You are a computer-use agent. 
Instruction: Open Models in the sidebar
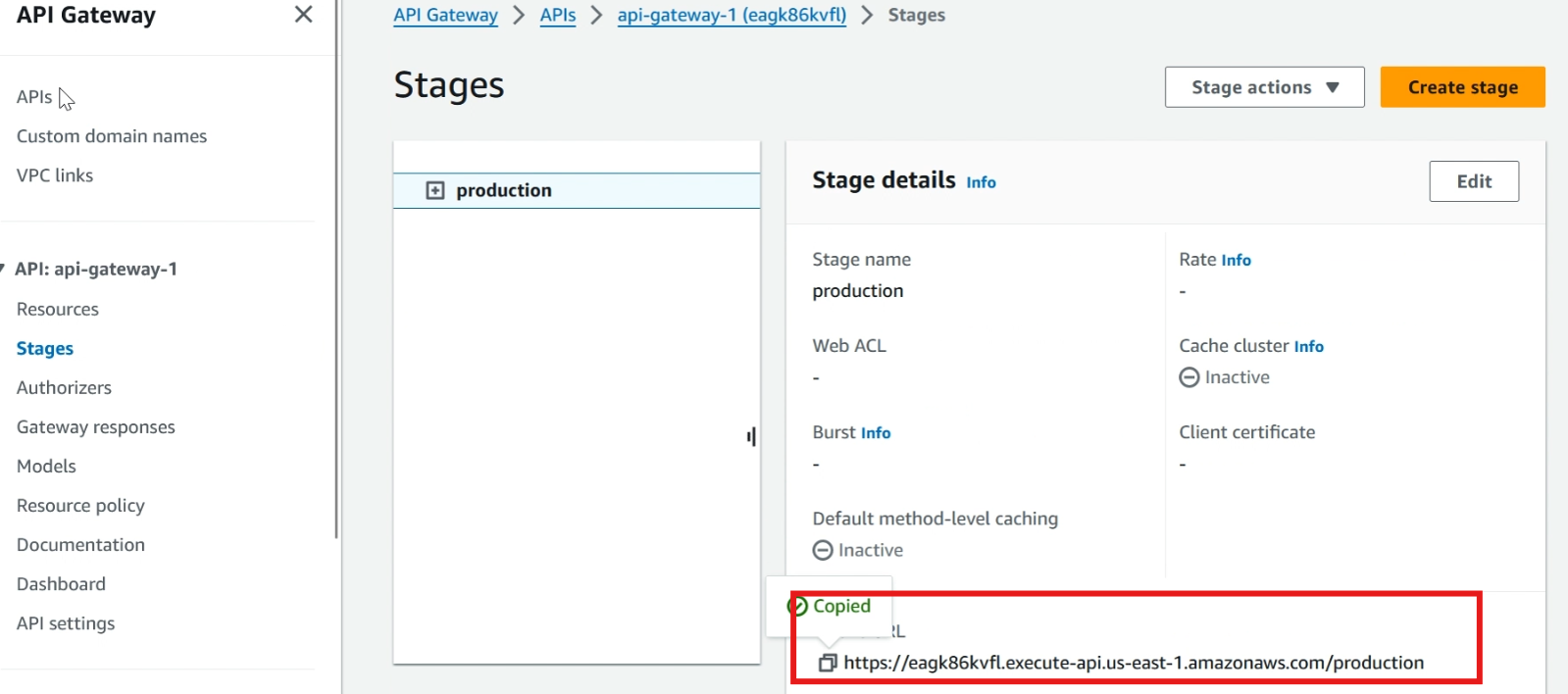46,466
